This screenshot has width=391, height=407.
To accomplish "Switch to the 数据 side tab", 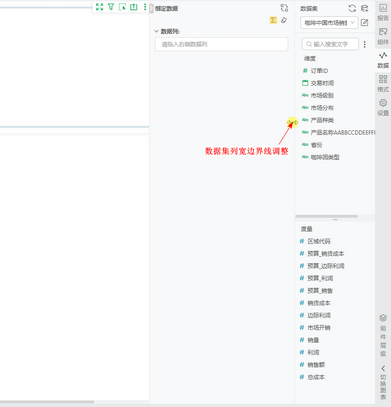I will click(383, 60).
